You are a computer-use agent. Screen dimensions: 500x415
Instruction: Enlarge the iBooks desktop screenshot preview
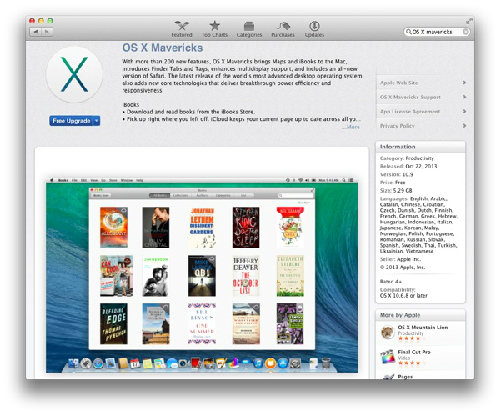tap(202, 276)
